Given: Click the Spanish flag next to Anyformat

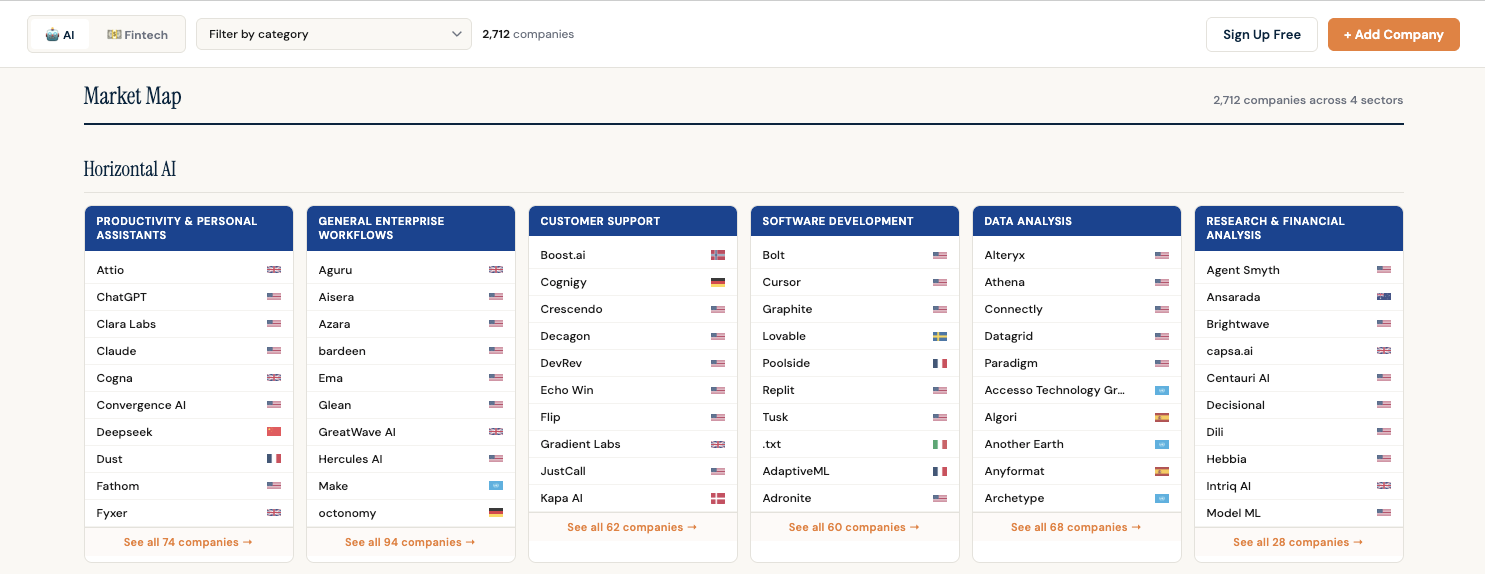Looking at the screenshot, I should tap(1162, 471).
